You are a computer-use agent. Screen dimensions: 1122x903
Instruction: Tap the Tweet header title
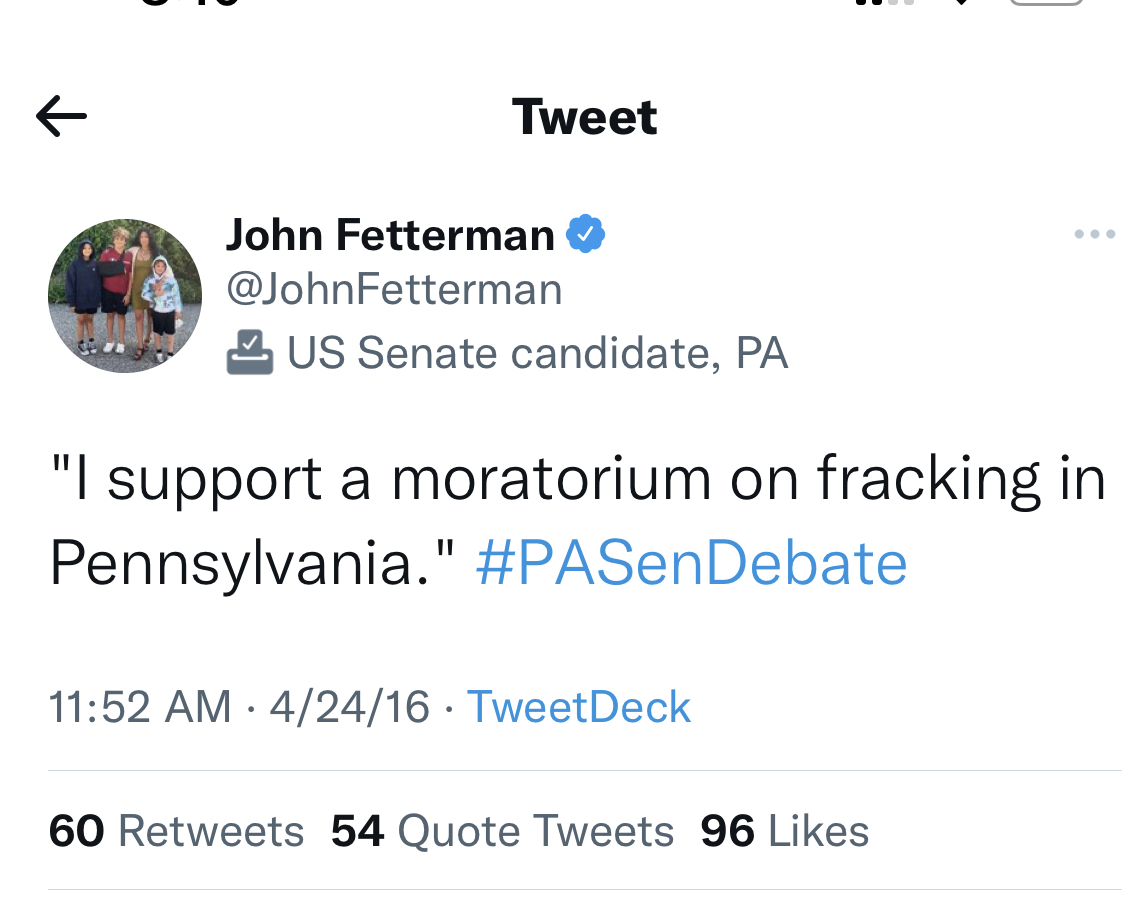(584, 117)
